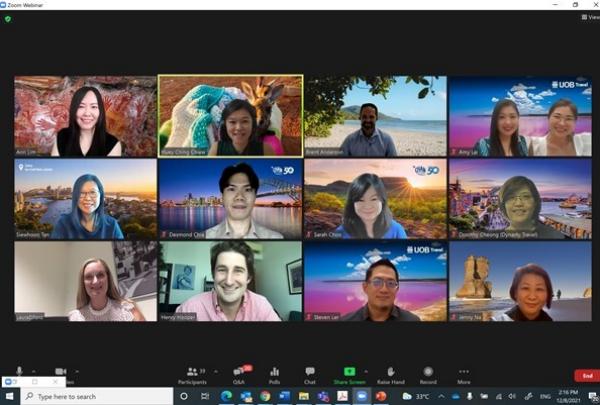Select Sarah's sunset video tile
Viewport: 600px width, 405px height.
(375, 199)
